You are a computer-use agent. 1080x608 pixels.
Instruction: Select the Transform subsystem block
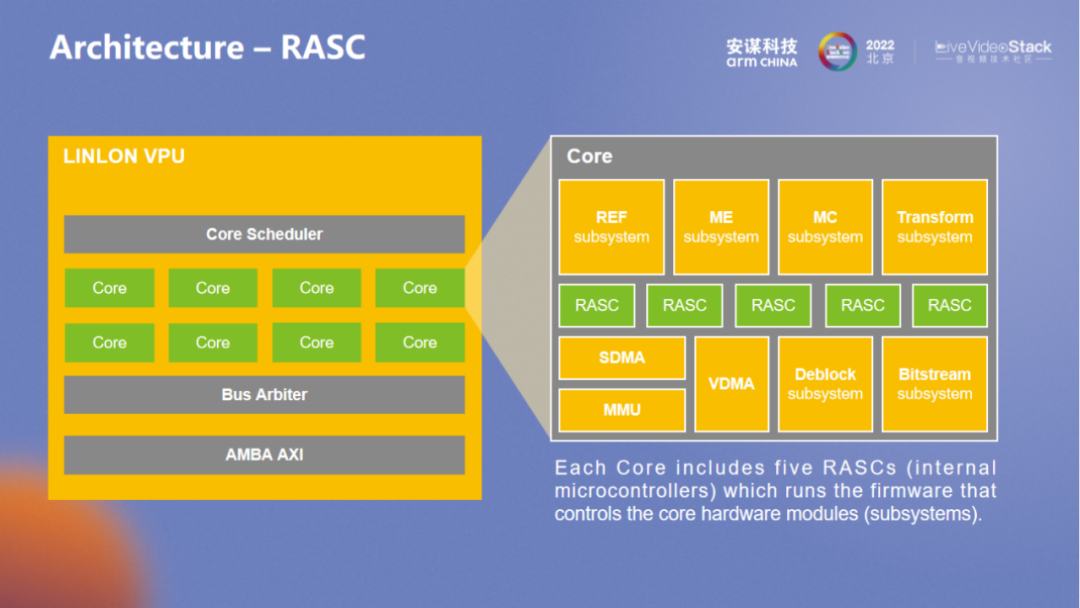tap(934, 227)
